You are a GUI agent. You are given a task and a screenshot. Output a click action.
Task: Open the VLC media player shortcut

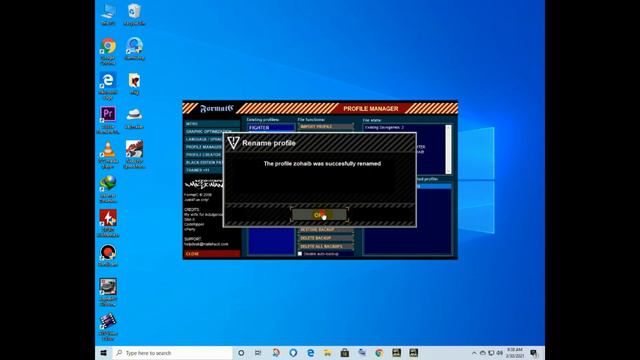pos(108,155)
